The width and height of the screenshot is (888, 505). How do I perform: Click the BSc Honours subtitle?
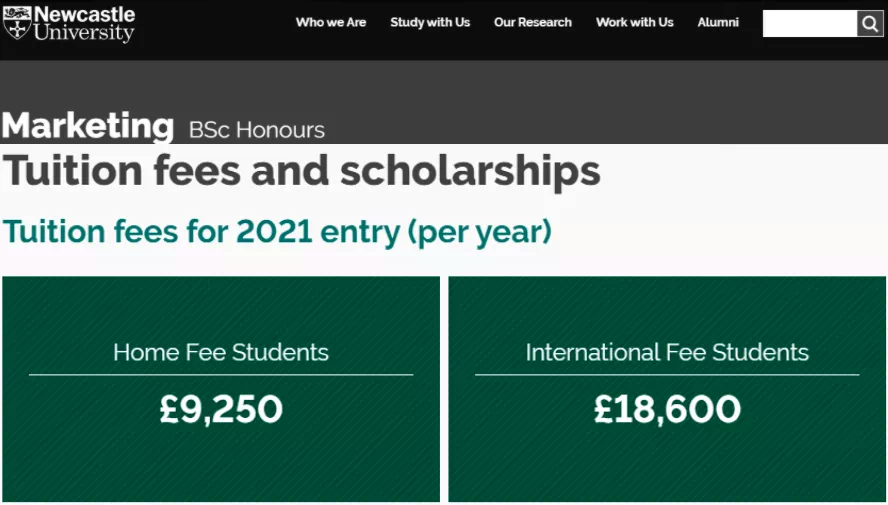(257, 130)
